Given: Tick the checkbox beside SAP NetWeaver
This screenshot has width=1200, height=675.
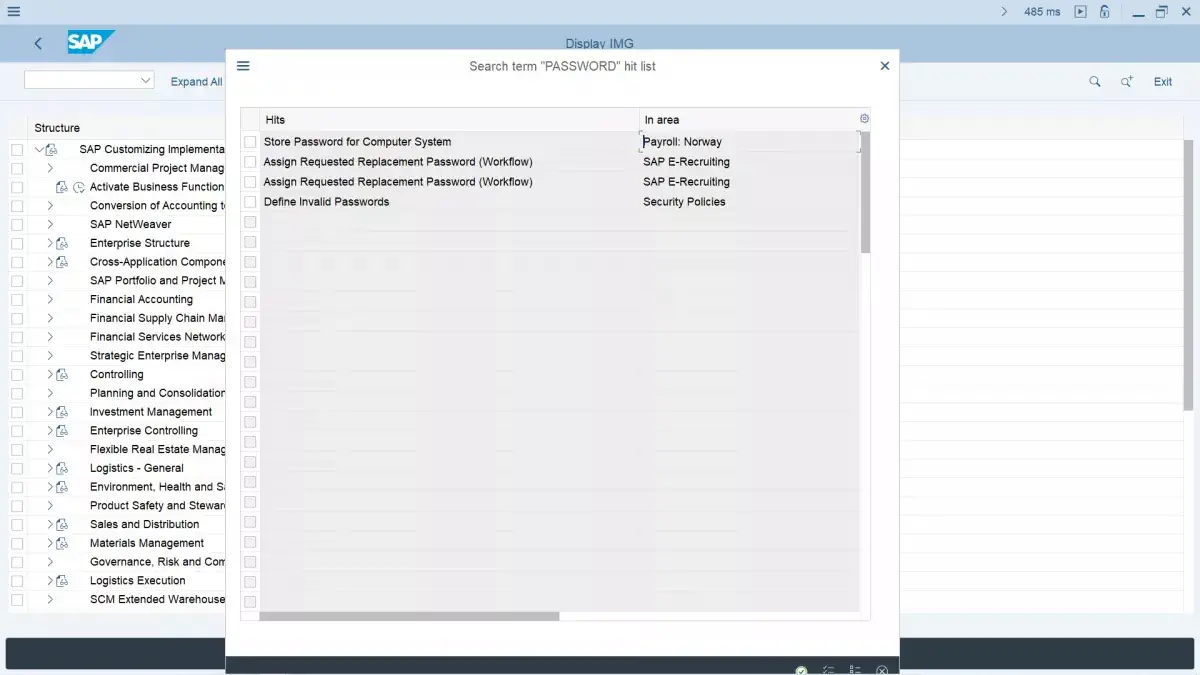Looking at the screenshot, I should 16,225.
